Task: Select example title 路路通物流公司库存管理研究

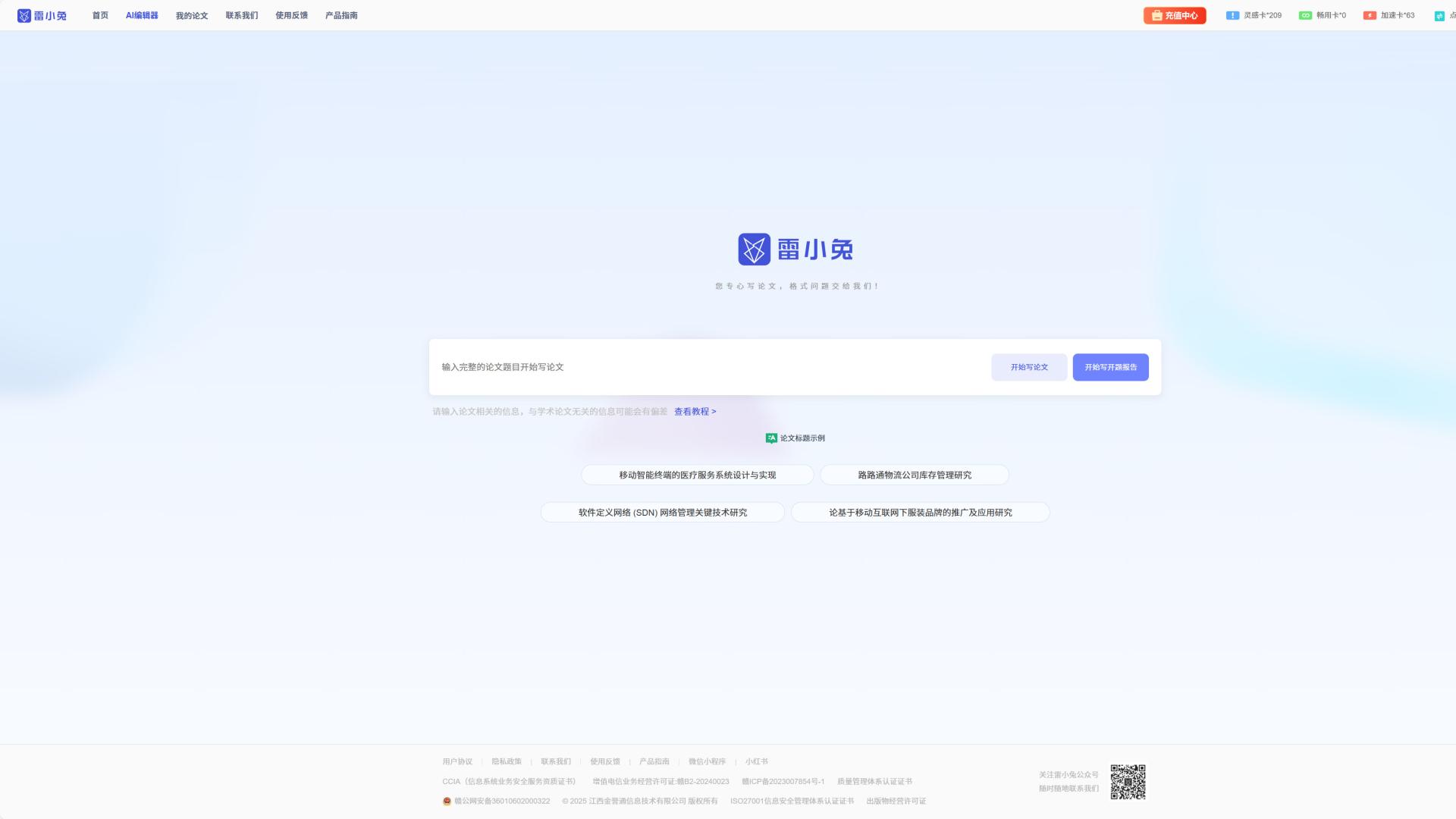Action: (913, 475)
